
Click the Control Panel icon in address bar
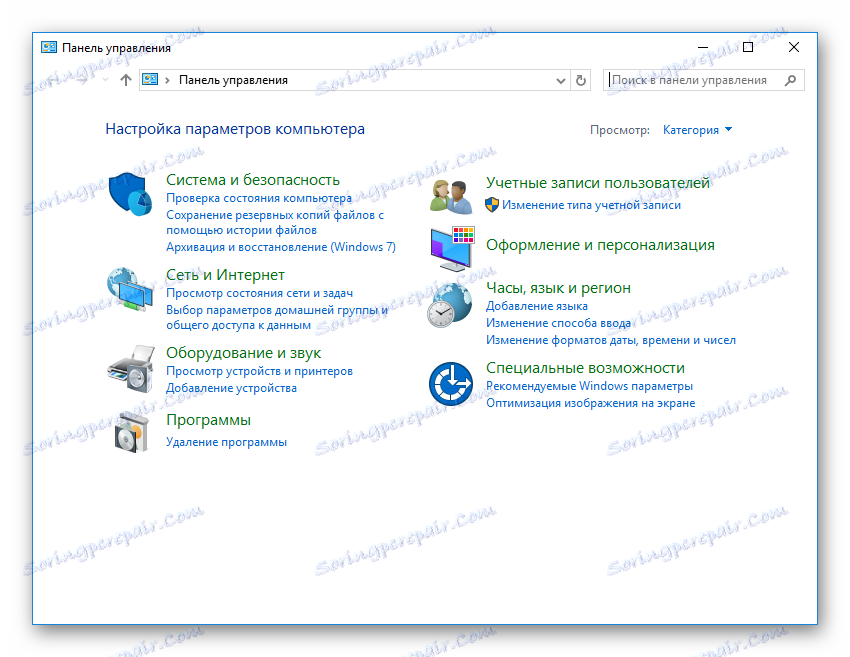coord(150,80)
